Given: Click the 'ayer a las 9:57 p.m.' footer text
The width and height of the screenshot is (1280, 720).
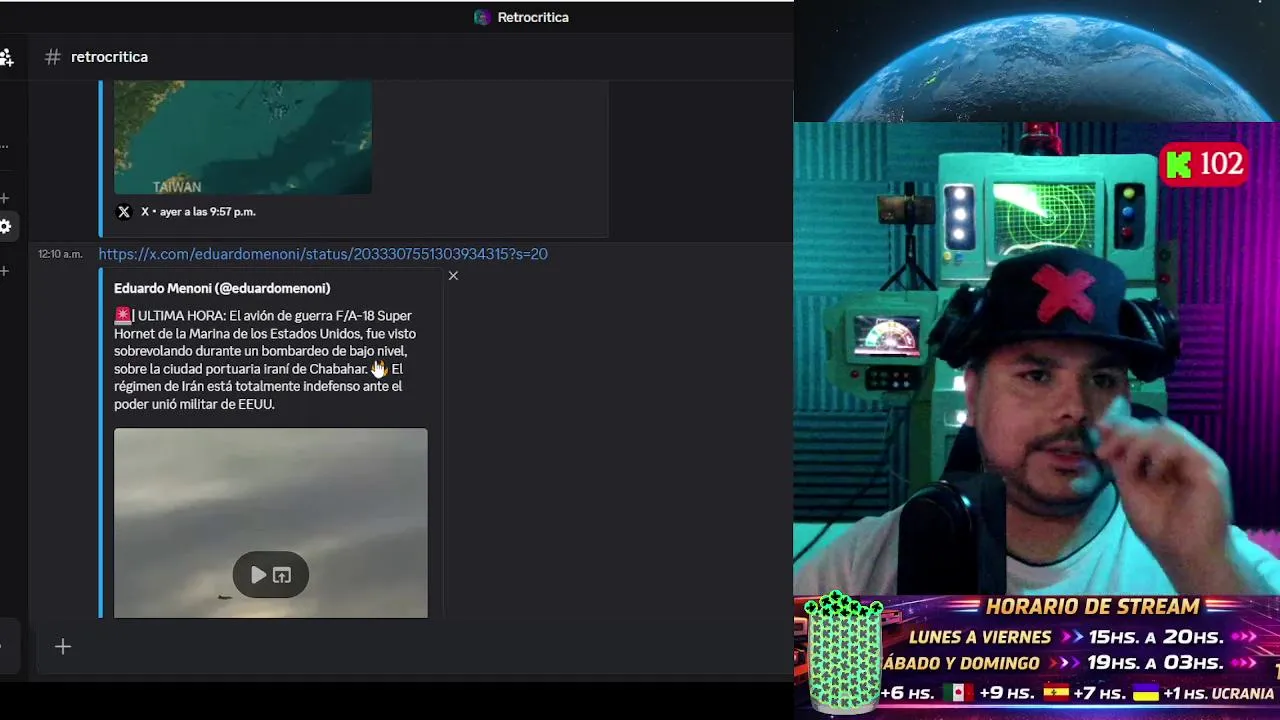Looking at the screenshot, I should pos(206,212).
